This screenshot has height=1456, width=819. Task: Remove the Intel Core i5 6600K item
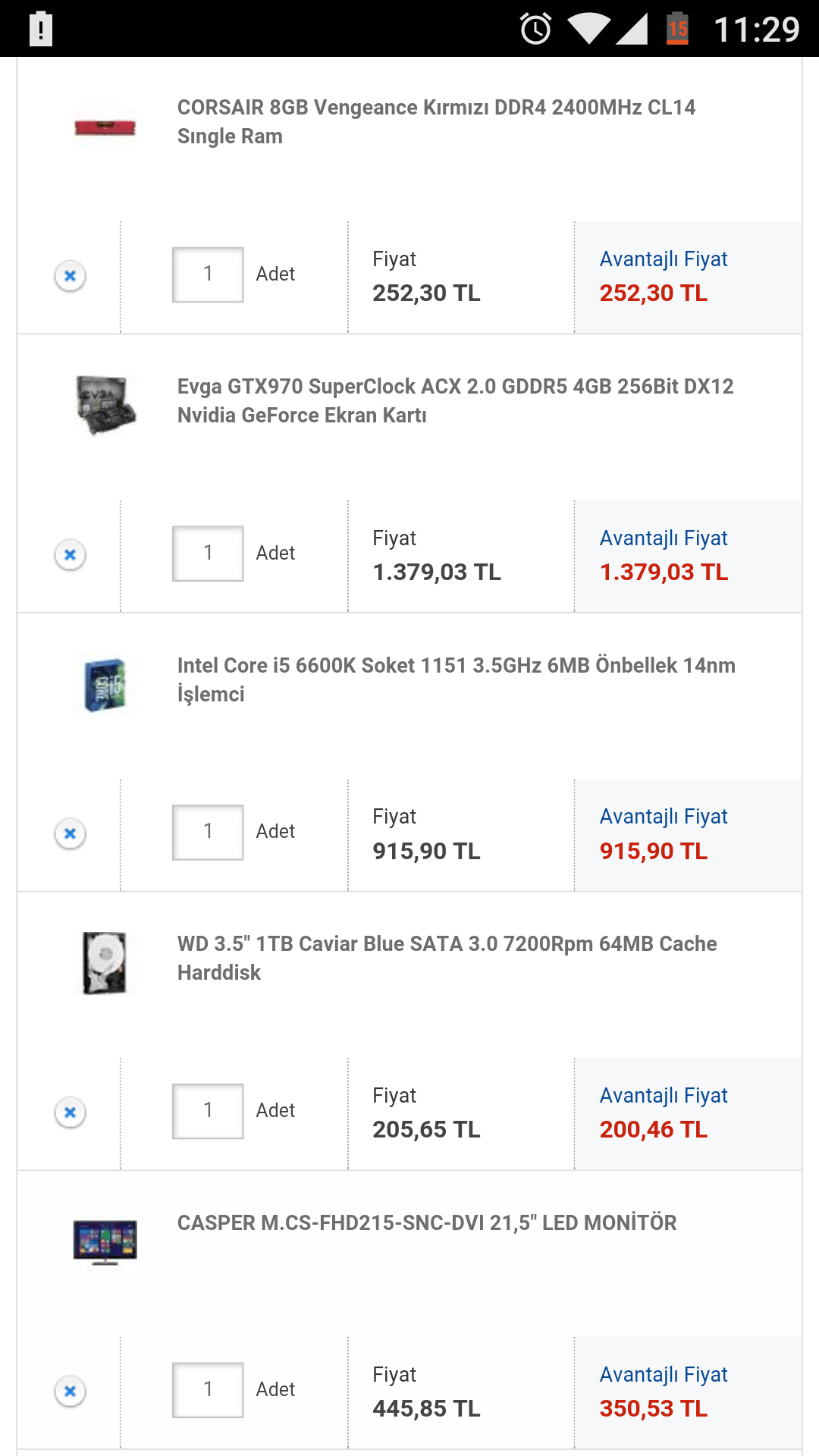pyautogui.click(x=70, y=833)
